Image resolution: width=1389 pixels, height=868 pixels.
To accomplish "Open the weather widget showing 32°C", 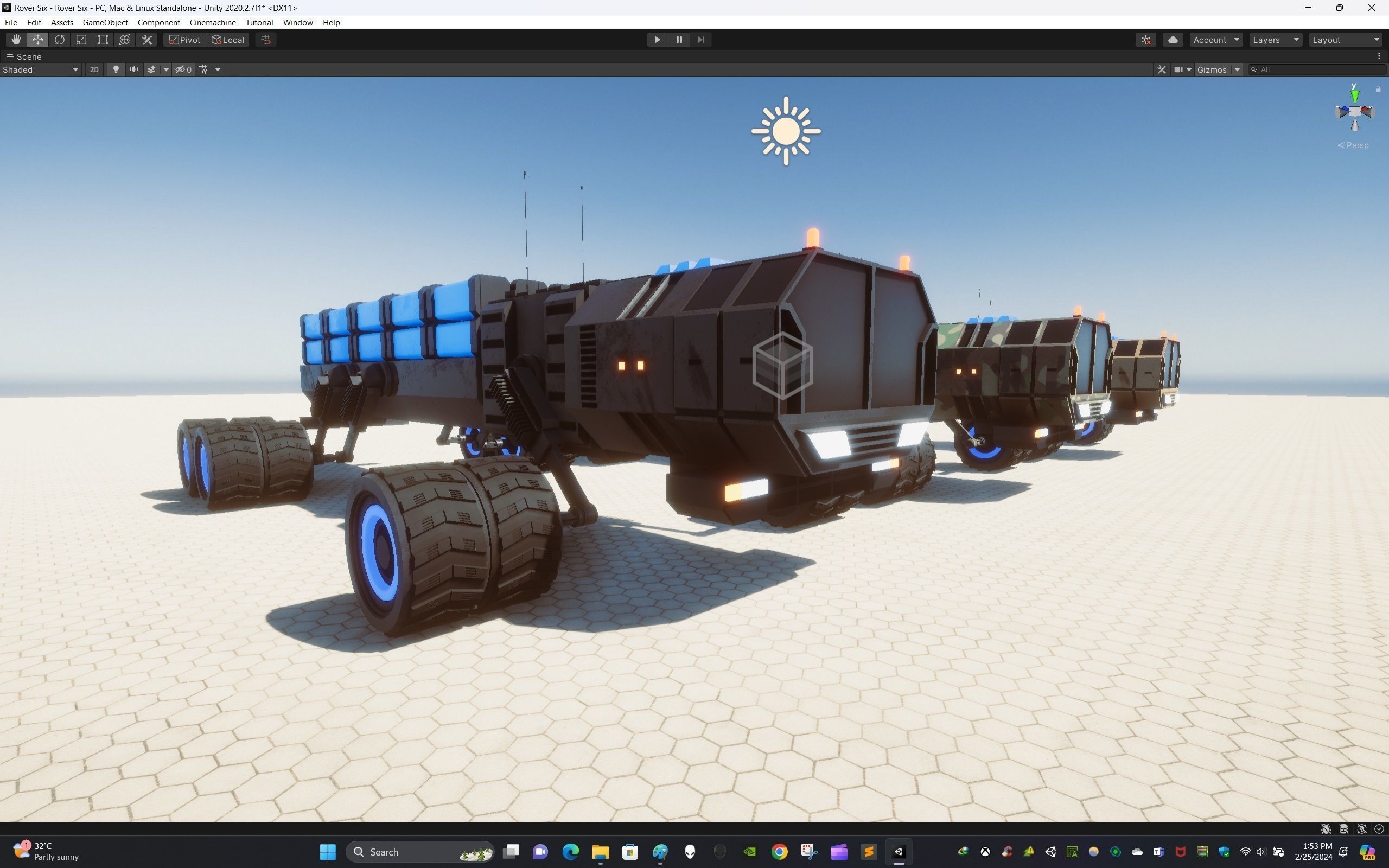I will (x=46, y=851).
